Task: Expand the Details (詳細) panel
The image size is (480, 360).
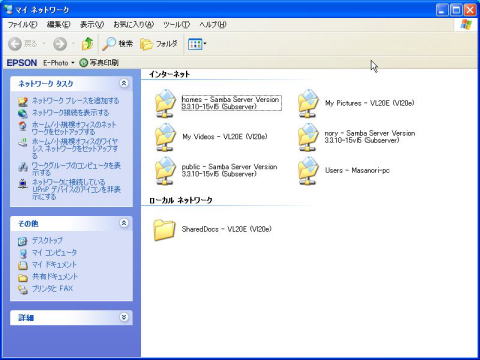Action: pyautogui.click(x=124, y=317)
